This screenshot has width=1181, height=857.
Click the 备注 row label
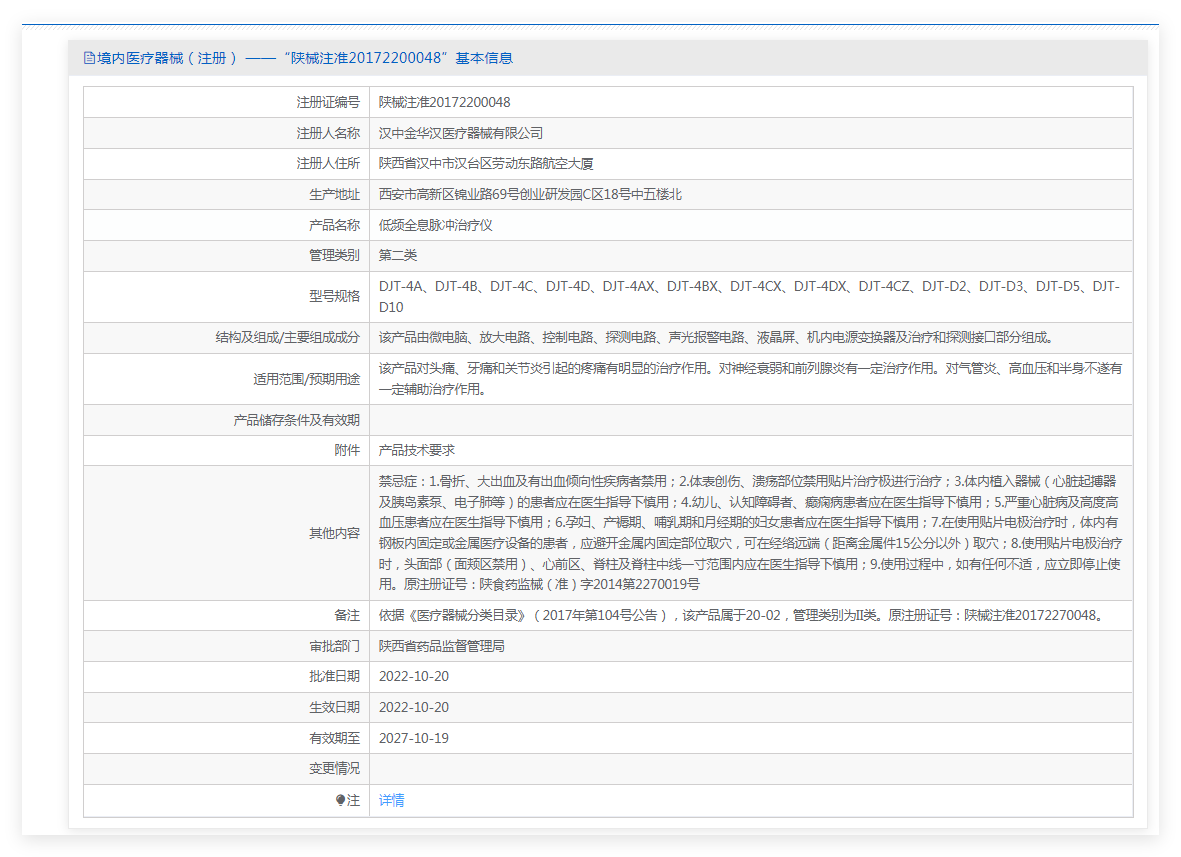tap(347, 615)
